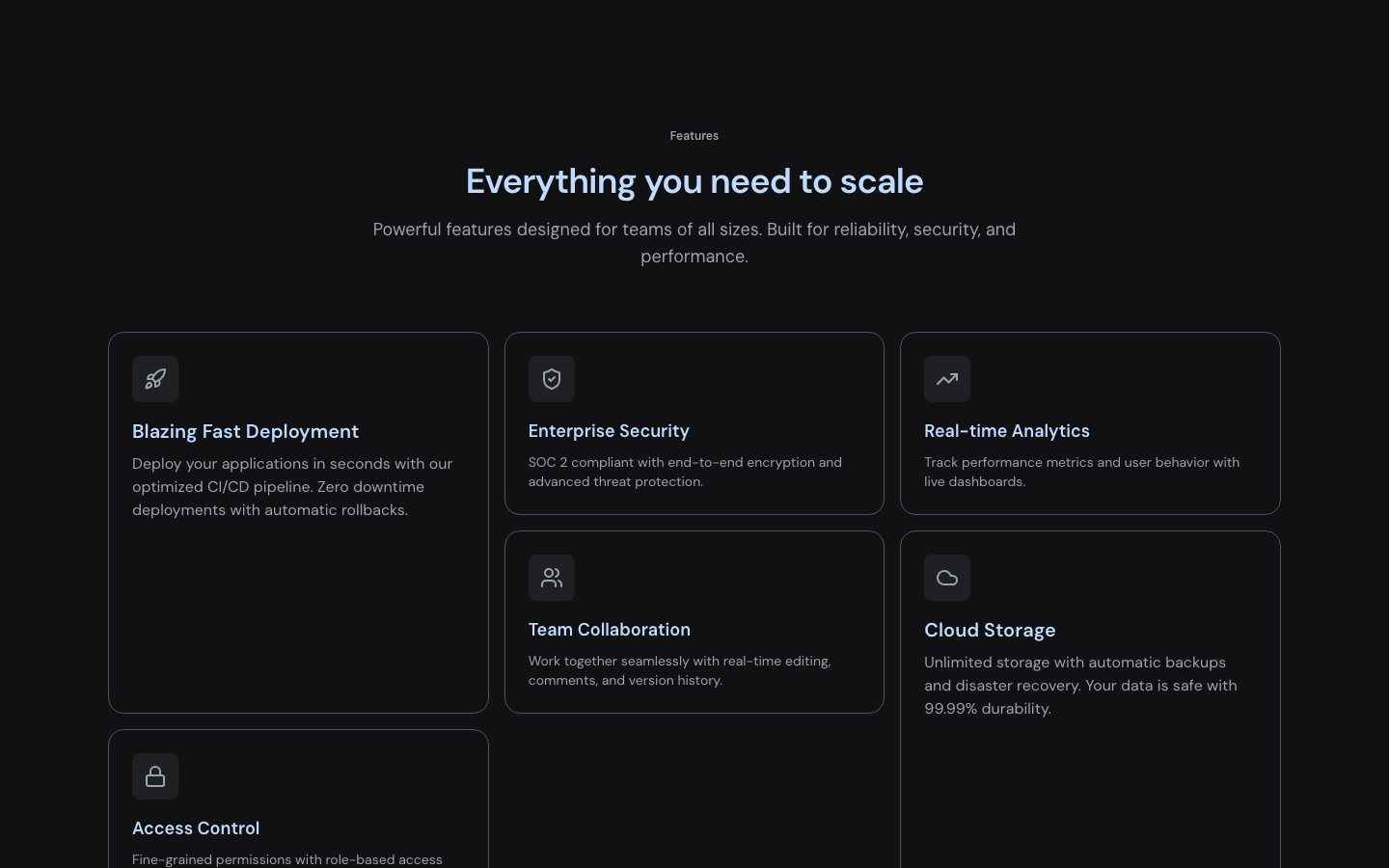
Task: Click the trending-up arrow icon for Real-time Analytics
Action: coord(947,379)
